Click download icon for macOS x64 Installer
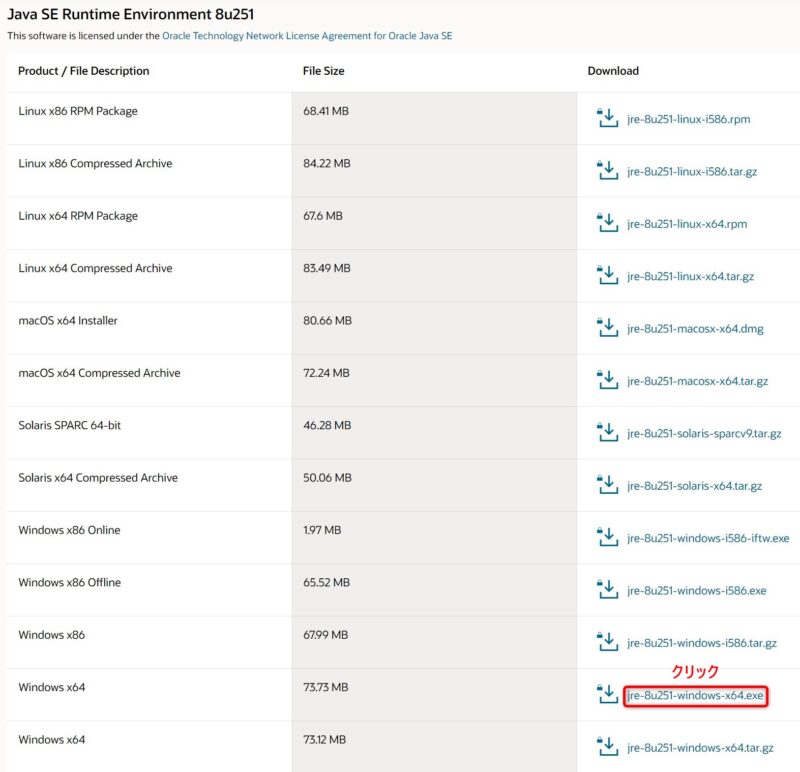The image size is (800, 772). click(607, 328)
